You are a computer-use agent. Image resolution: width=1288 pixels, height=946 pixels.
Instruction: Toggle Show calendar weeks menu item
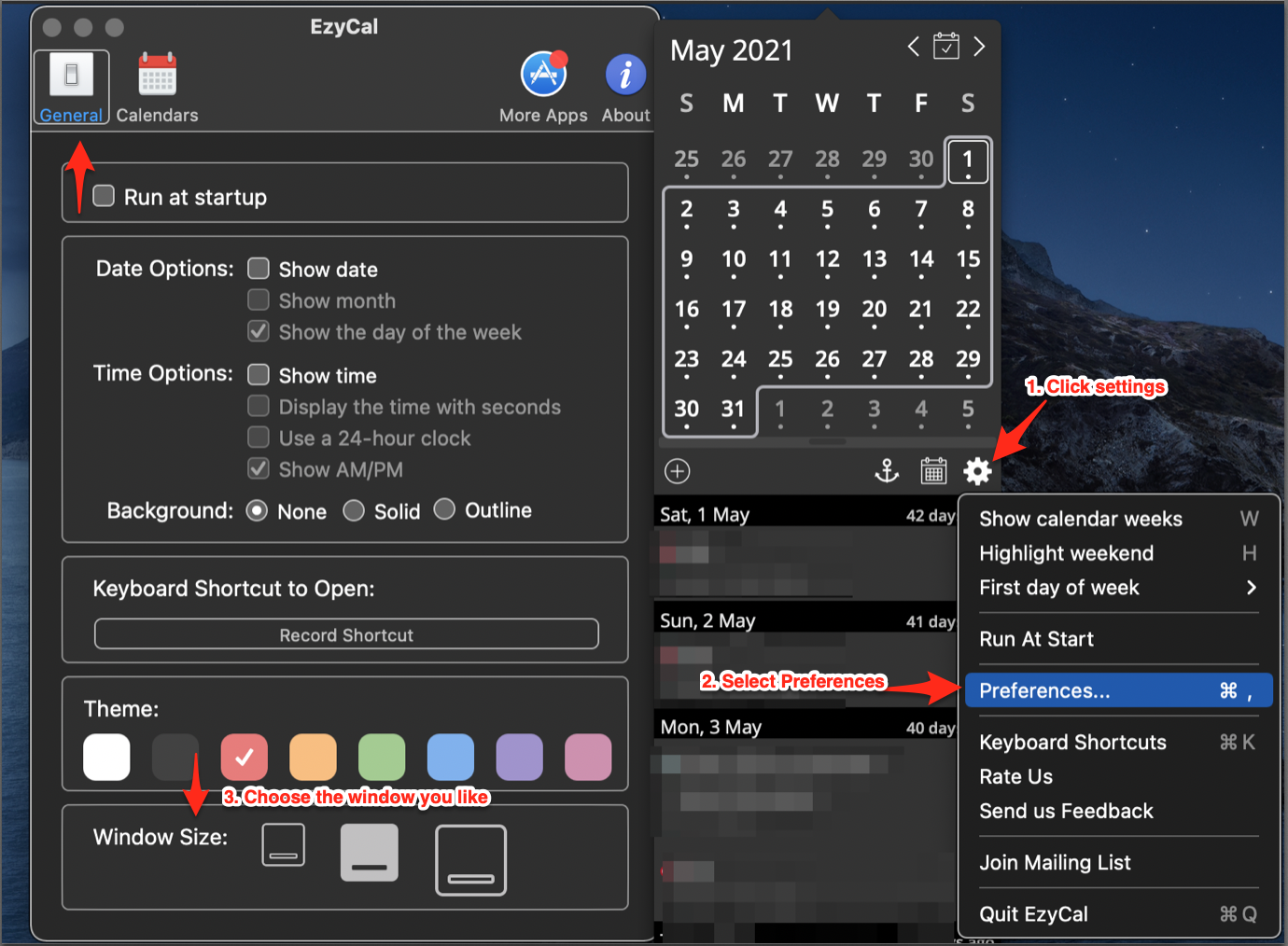[x=1119, y=519]
